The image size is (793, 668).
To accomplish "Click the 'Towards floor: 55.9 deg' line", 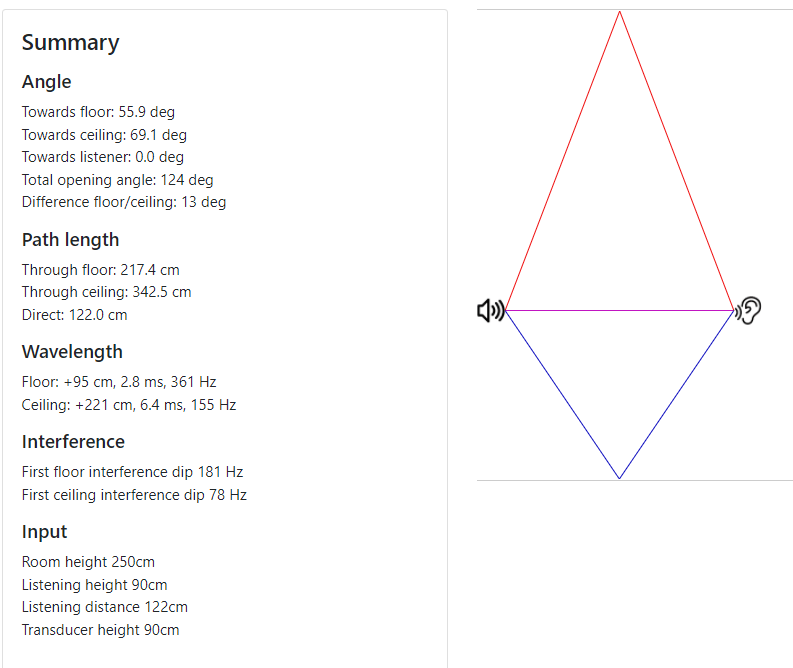I will [x=98, y=112].
